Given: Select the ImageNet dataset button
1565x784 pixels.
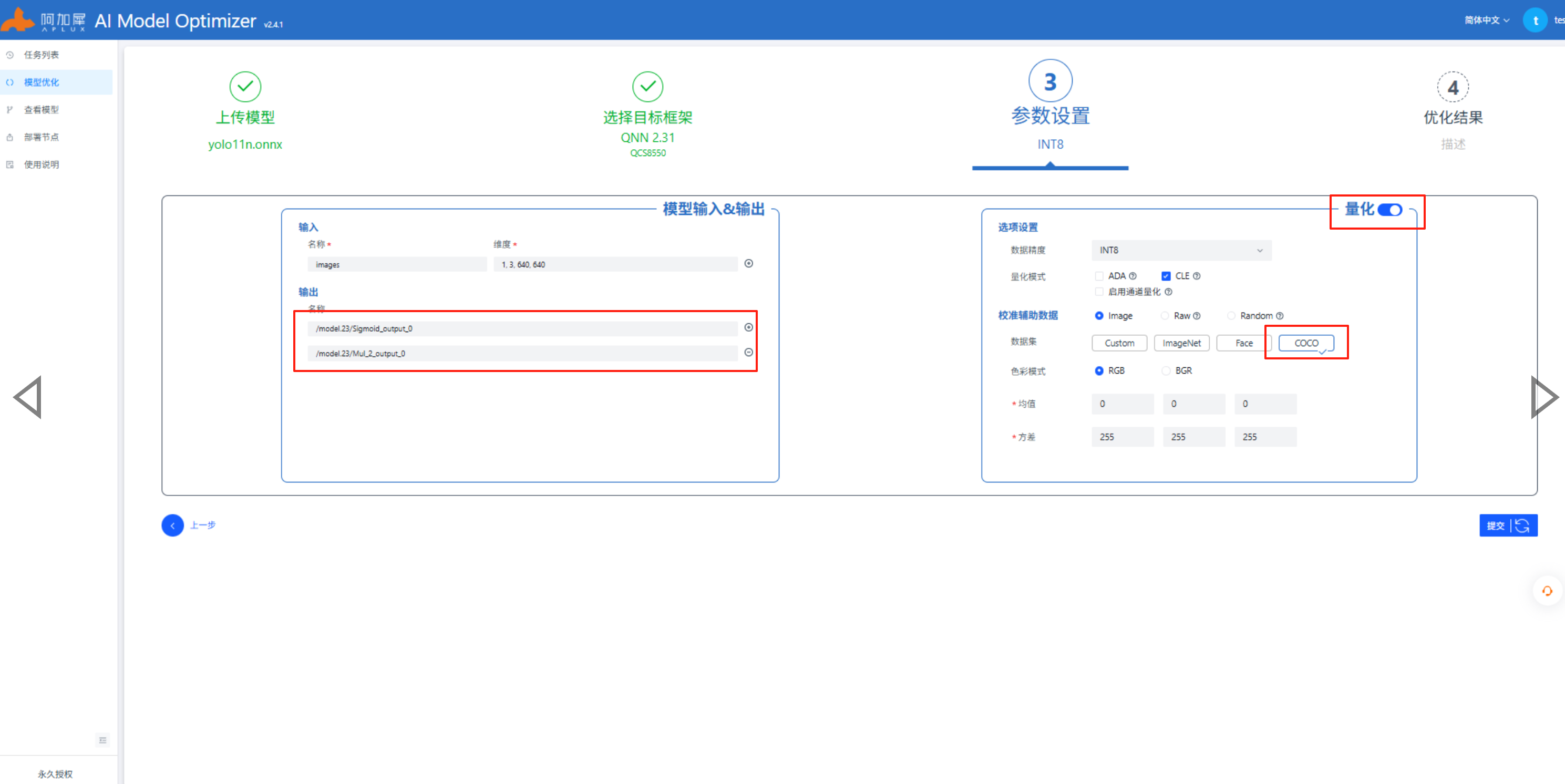Looking at the screenshot, I should 1181,343.
